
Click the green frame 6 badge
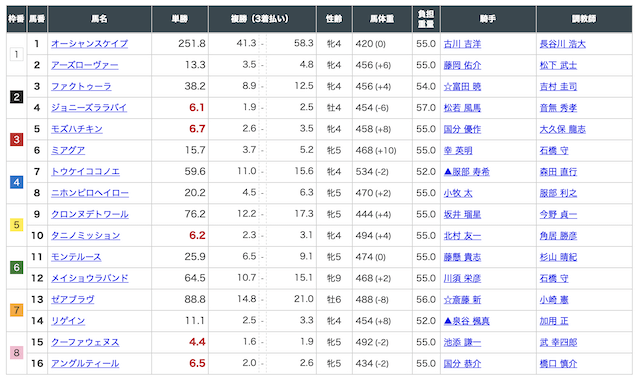pyautogui.click(x=16, y=267)
